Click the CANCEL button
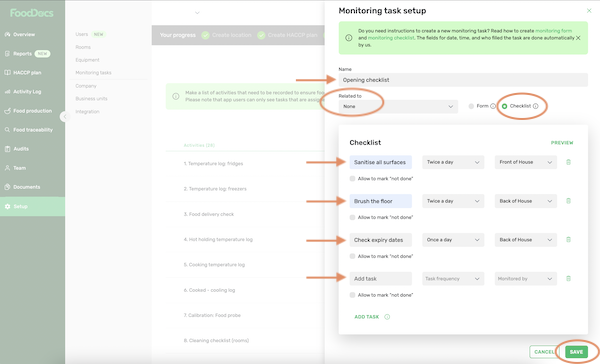This screenshot has width=600, height=364. 544,352
